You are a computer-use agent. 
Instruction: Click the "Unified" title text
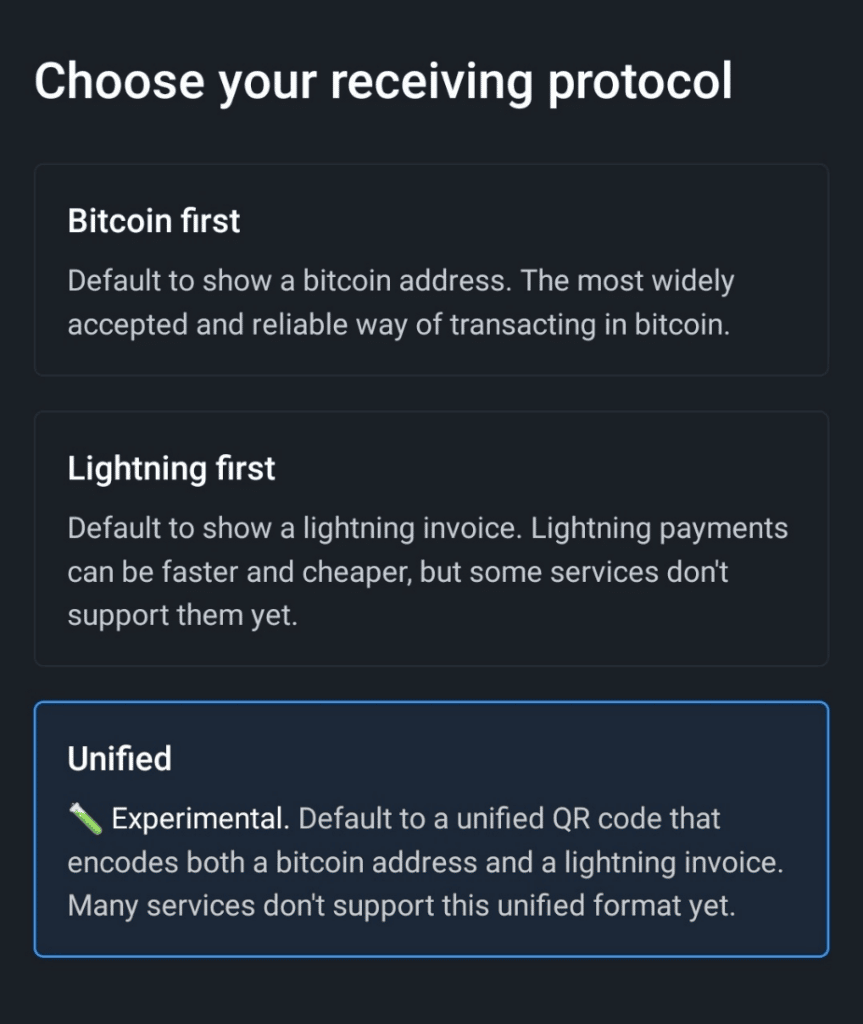point(119,758)
